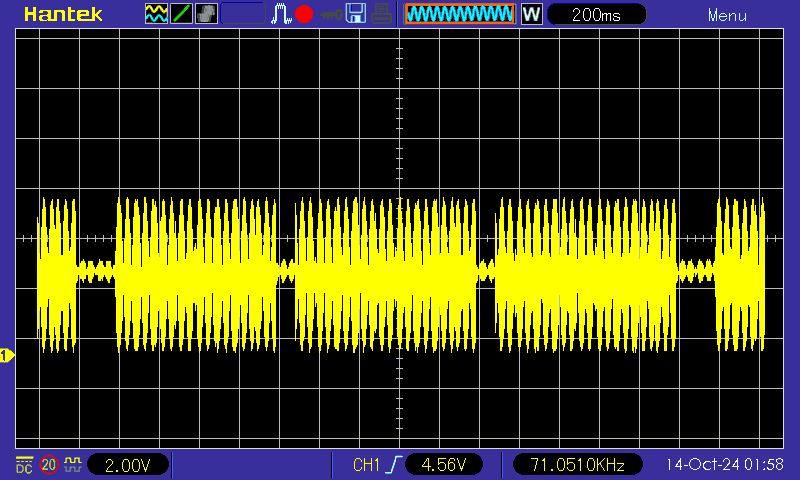Click the red circled 20 bandwidth limit icon

(49, 464)
